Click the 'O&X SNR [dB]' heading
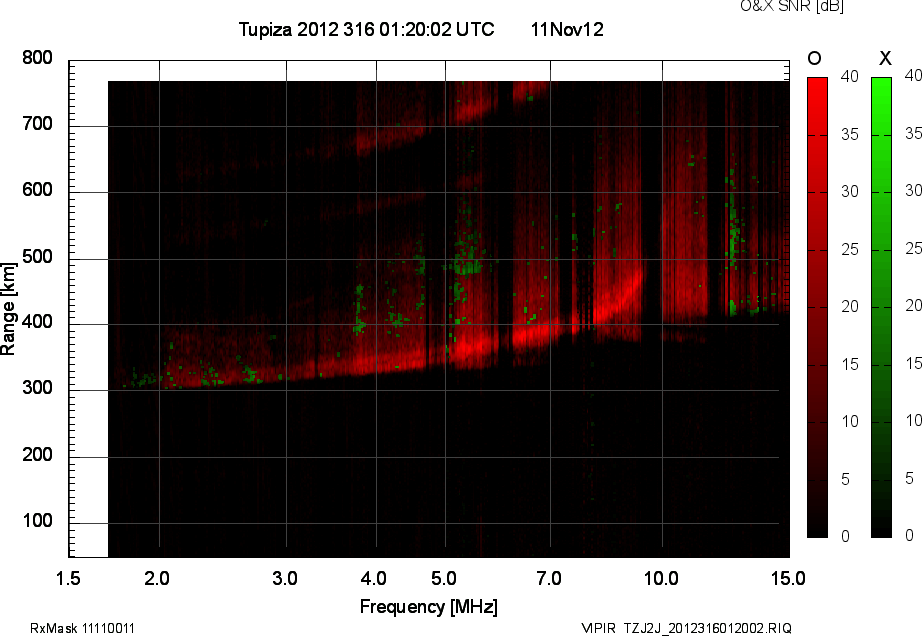The image size is (922, 636). click(x=791, y=6)
